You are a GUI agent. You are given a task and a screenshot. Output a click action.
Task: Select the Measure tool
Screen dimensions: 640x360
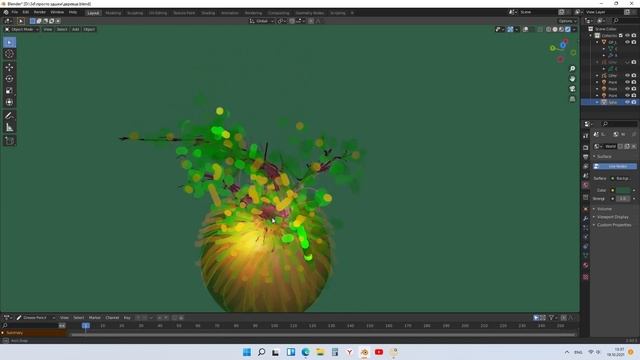[9, 128]
